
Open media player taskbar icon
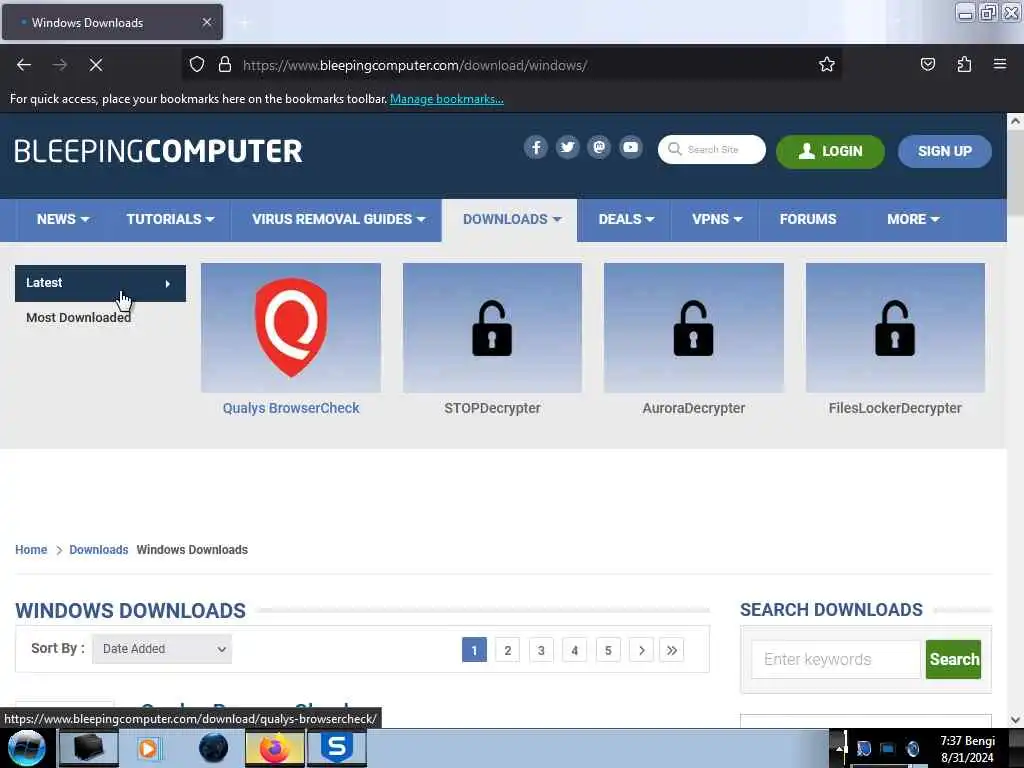(148, 748)
